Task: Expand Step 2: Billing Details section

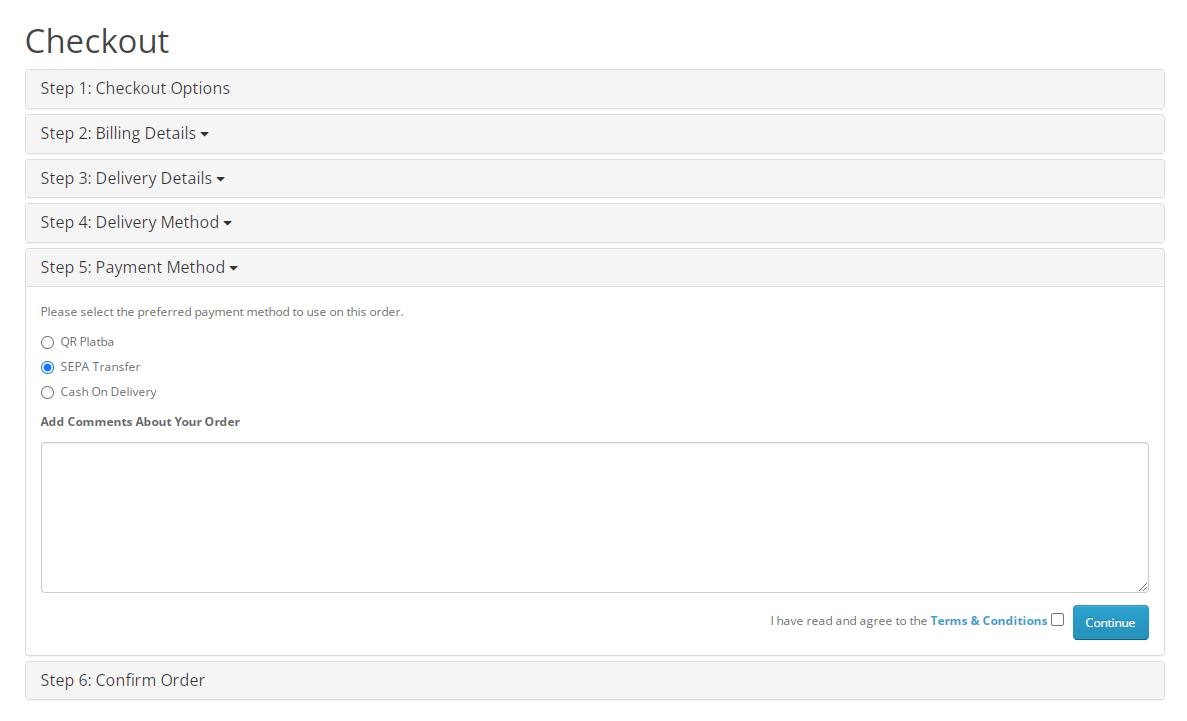Action: [124, 134]
